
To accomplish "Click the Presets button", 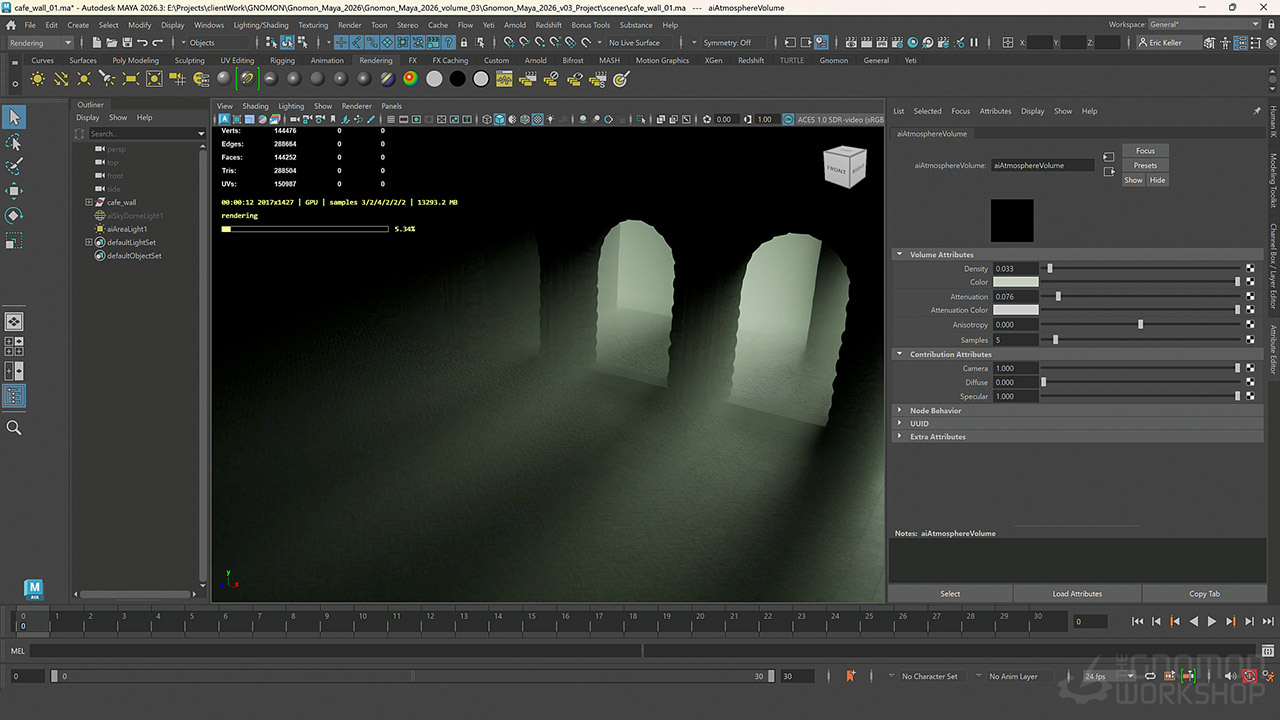I will (1145, 165).
